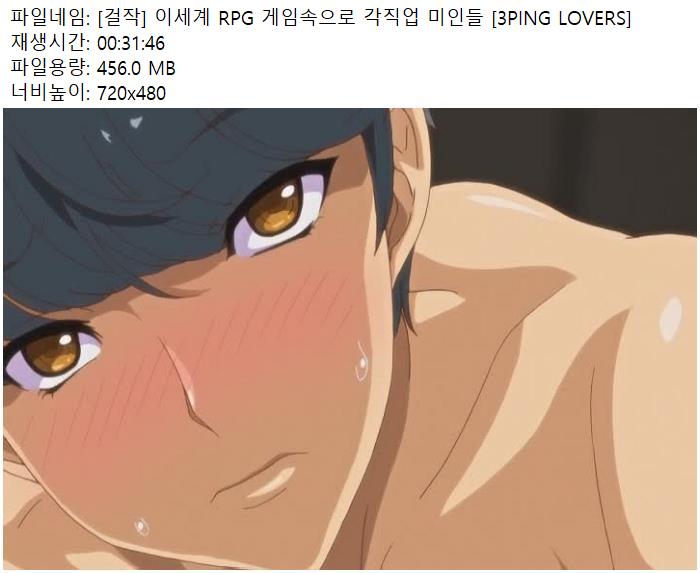Select the 이세계 word in the title
This screenshot has height=573, width=700.
[x=183, y=18]
